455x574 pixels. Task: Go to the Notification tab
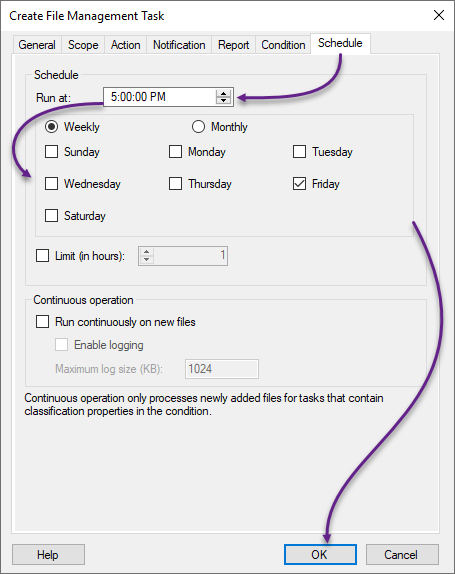click(x=179, y=45)
